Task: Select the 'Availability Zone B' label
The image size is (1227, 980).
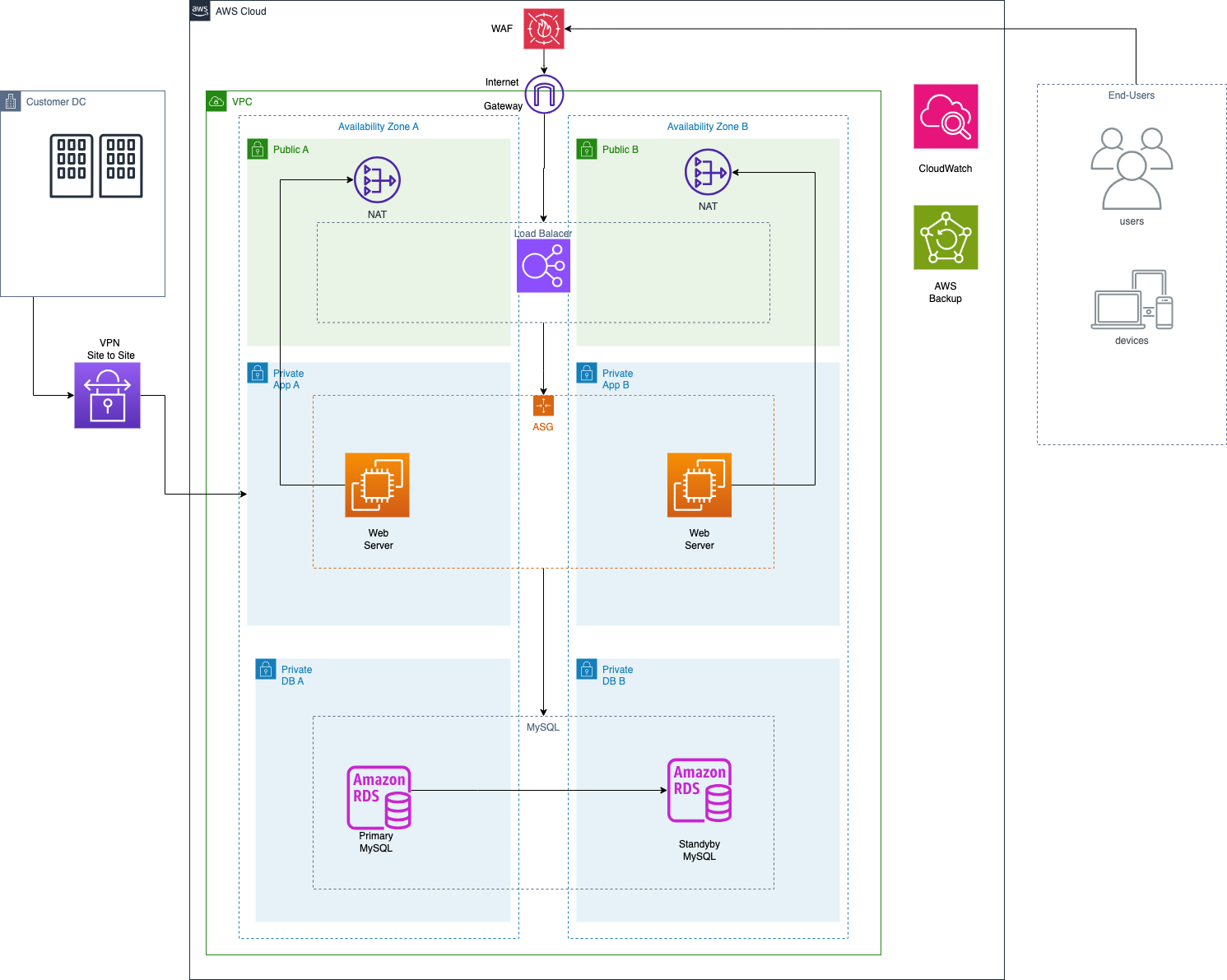Action: click(708, 127)
